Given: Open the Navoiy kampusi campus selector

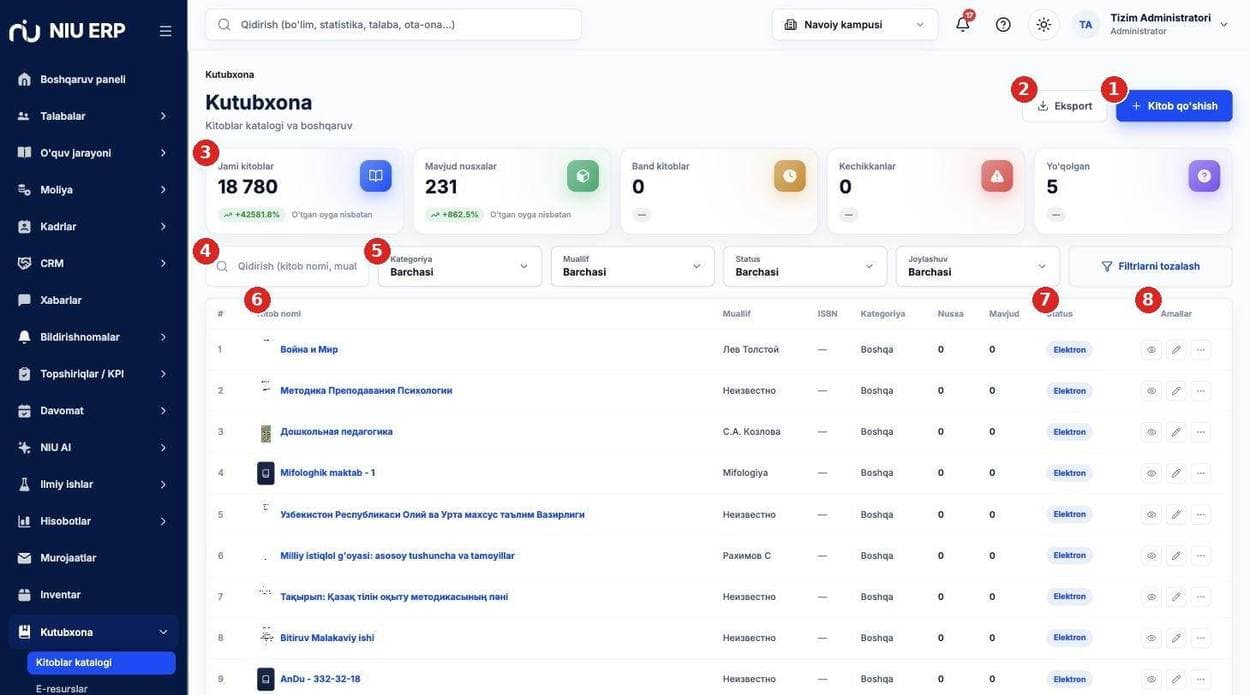Looking at the screenshot, I should coord(855,25).
